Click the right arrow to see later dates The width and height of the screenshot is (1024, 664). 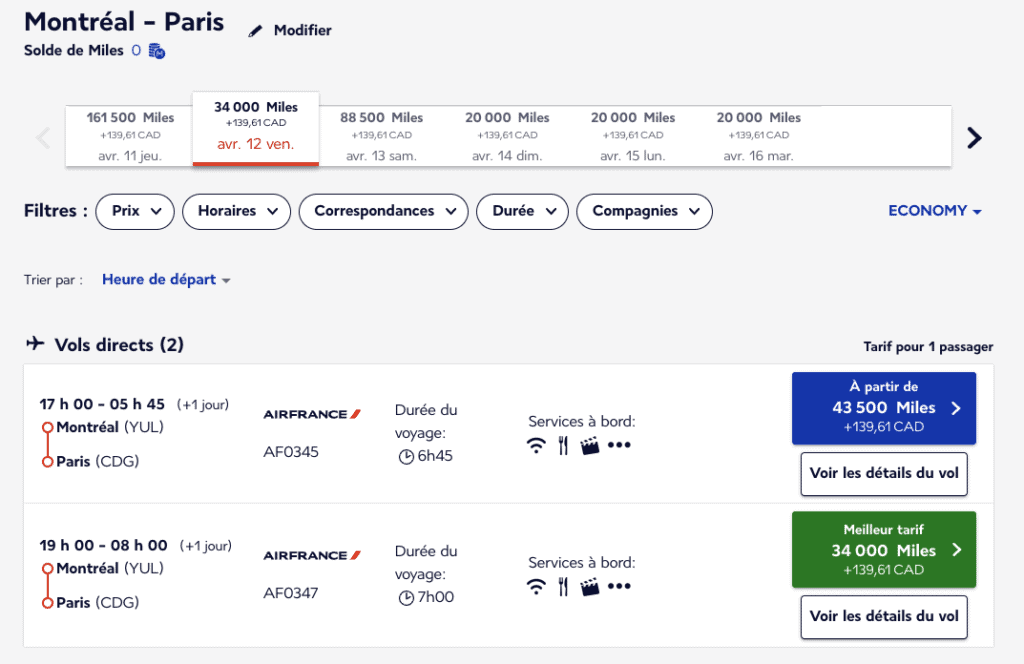pyautogui.click(x=974, y=137)
